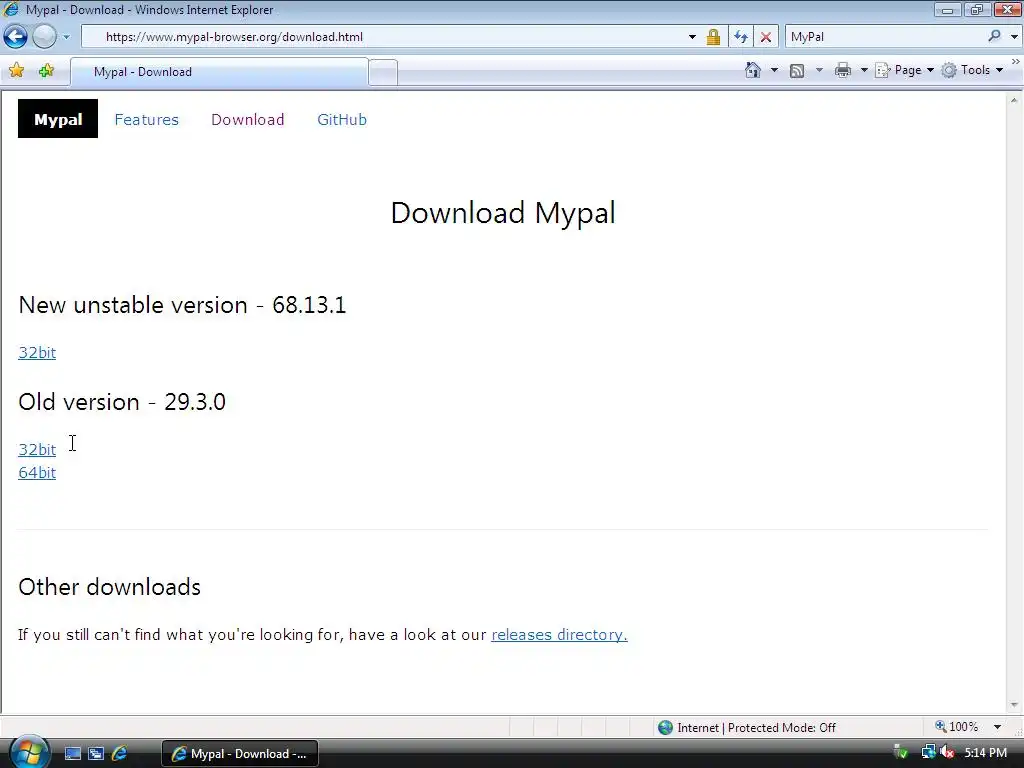Select the Mypal - Download tab
1024x768 pixels.
coord(219,72)
